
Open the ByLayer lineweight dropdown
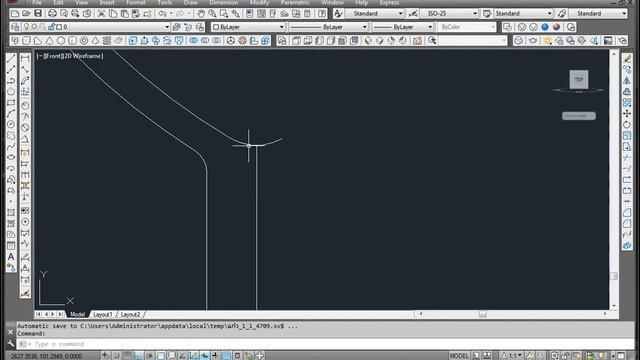[402, 27]
